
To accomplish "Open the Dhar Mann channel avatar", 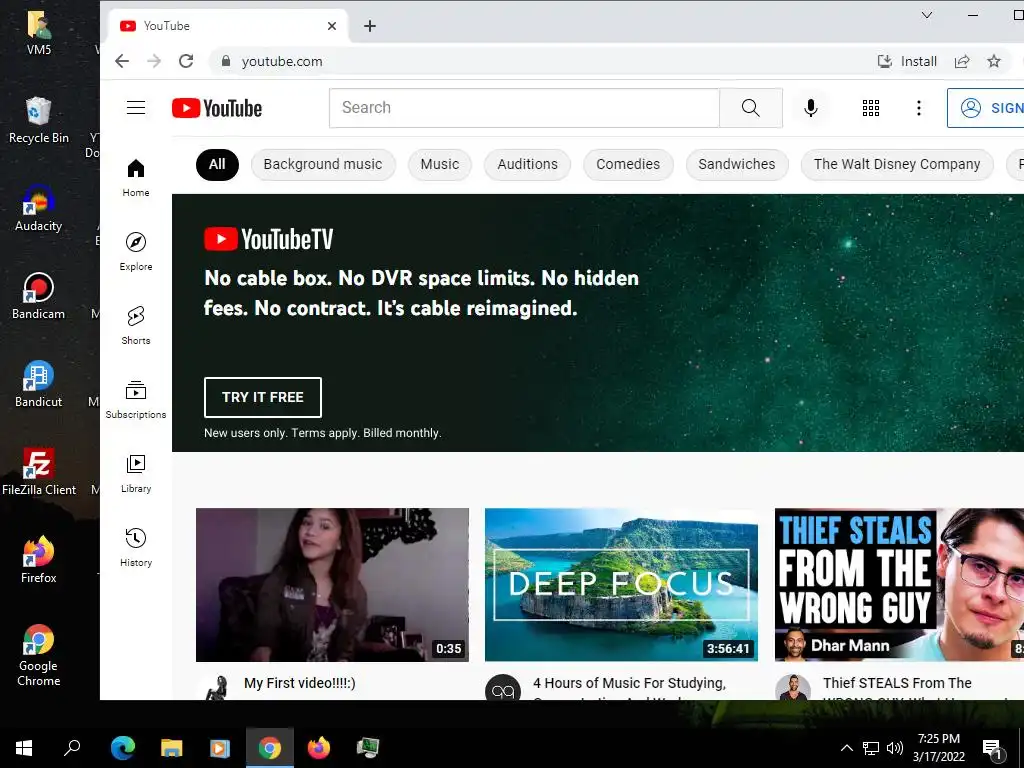I will pyautogui.click(x=793, y=688).
